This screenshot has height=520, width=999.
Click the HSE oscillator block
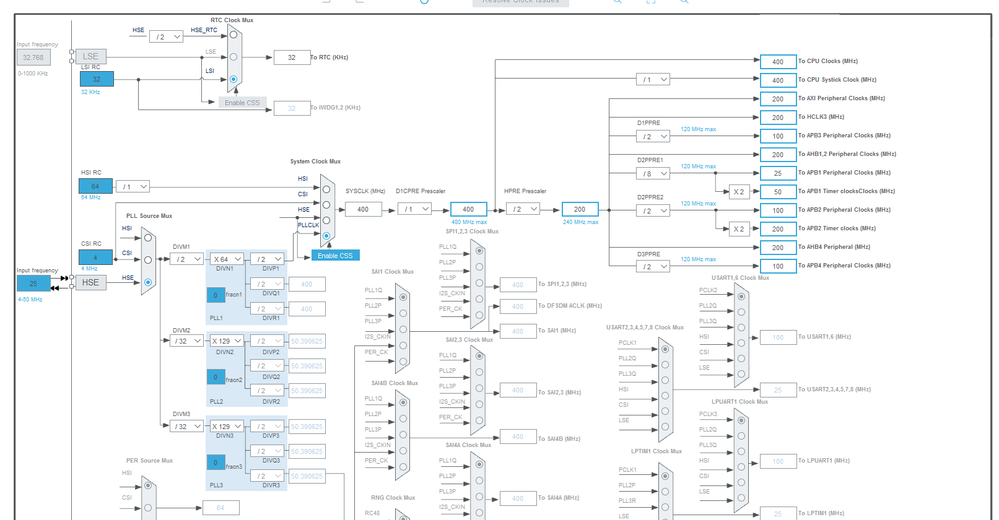pyautogui.click(x=90, y=282)
